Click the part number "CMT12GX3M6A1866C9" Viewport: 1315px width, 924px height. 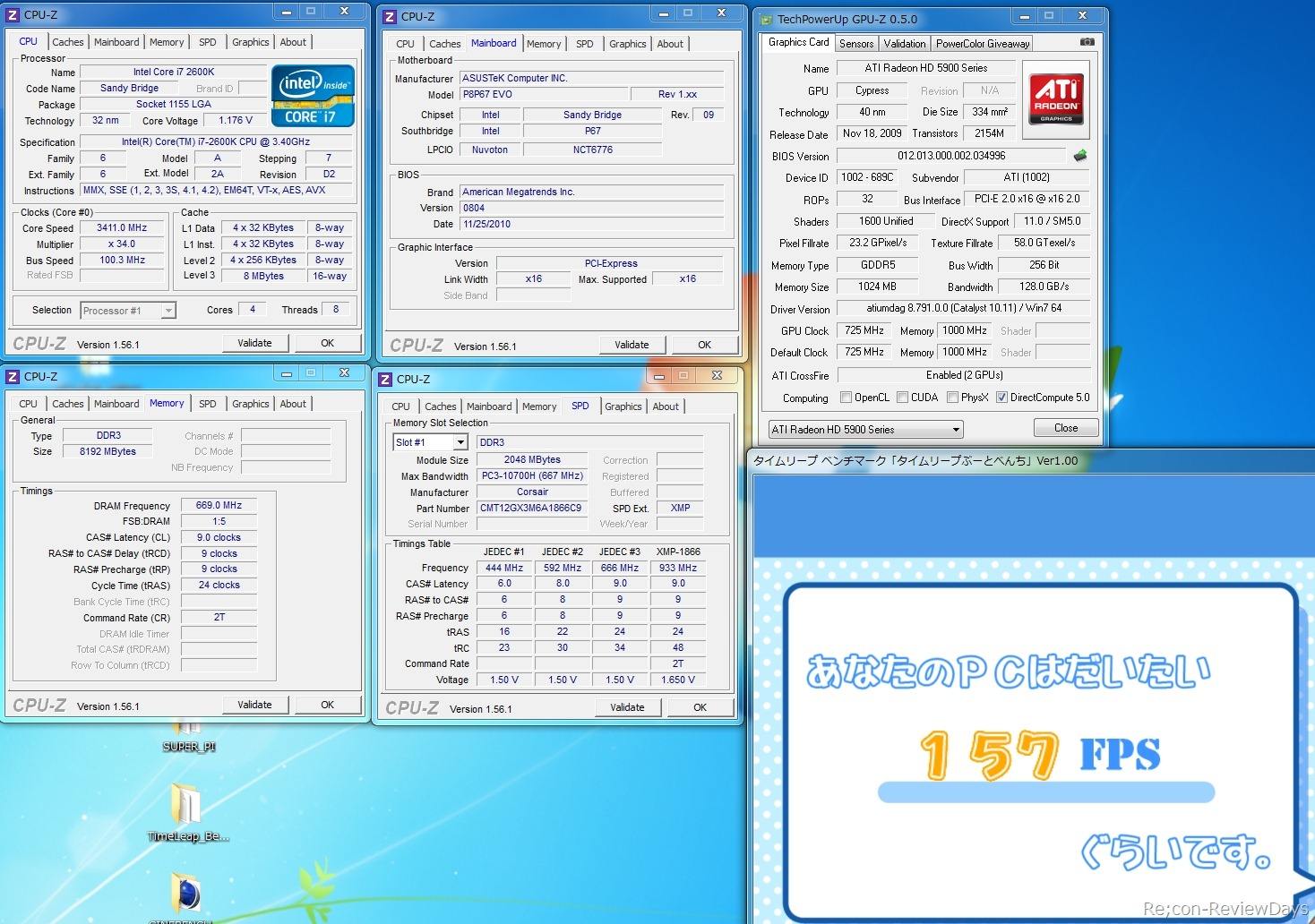(532, 509)
